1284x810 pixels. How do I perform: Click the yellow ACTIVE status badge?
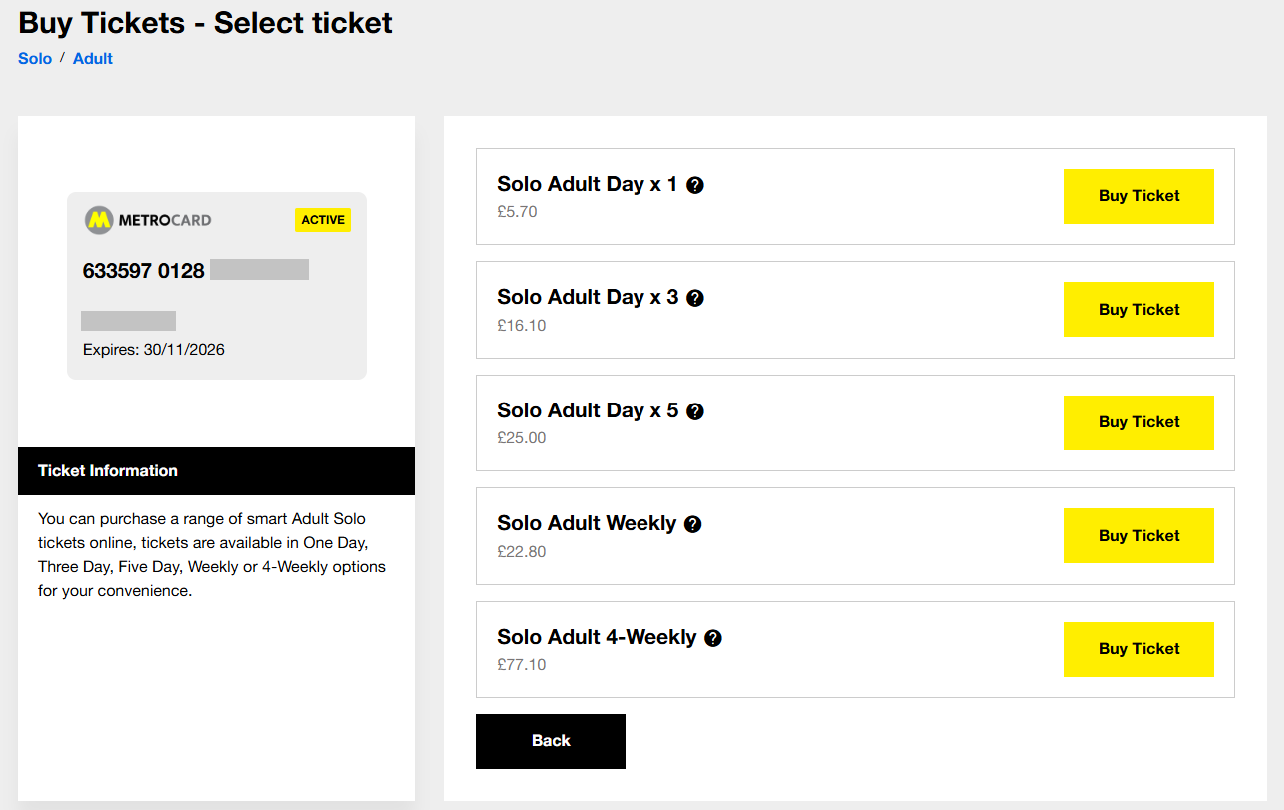(323, 220)
